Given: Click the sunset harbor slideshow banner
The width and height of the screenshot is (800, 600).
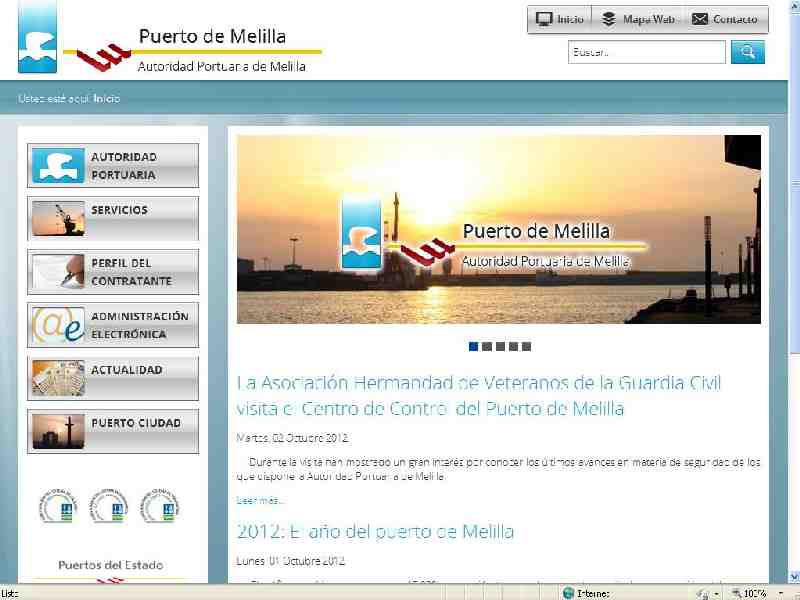Looking at the screenshot, I should pos(499,229).
